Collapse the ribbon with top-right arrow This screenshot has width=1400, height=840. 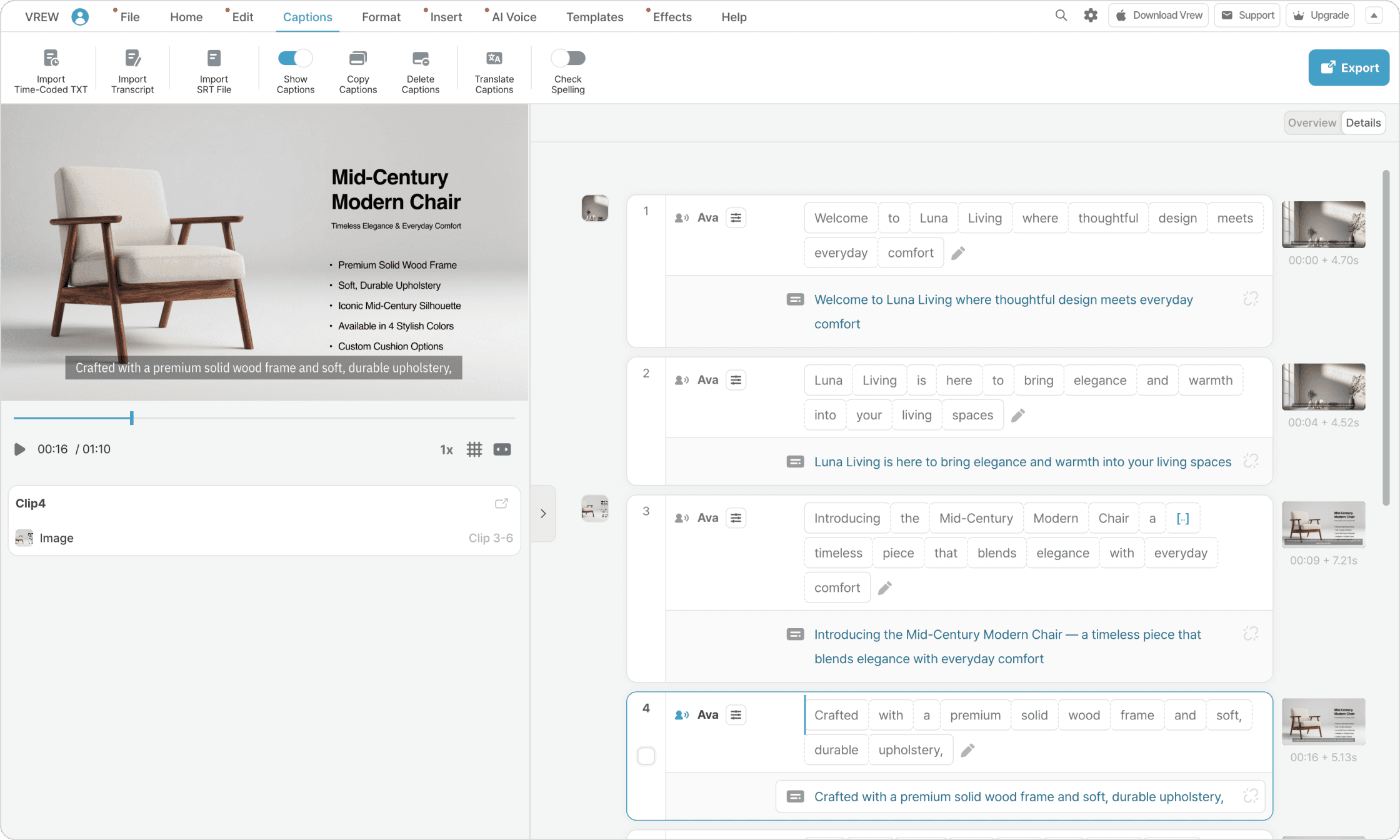point(1374,16)
